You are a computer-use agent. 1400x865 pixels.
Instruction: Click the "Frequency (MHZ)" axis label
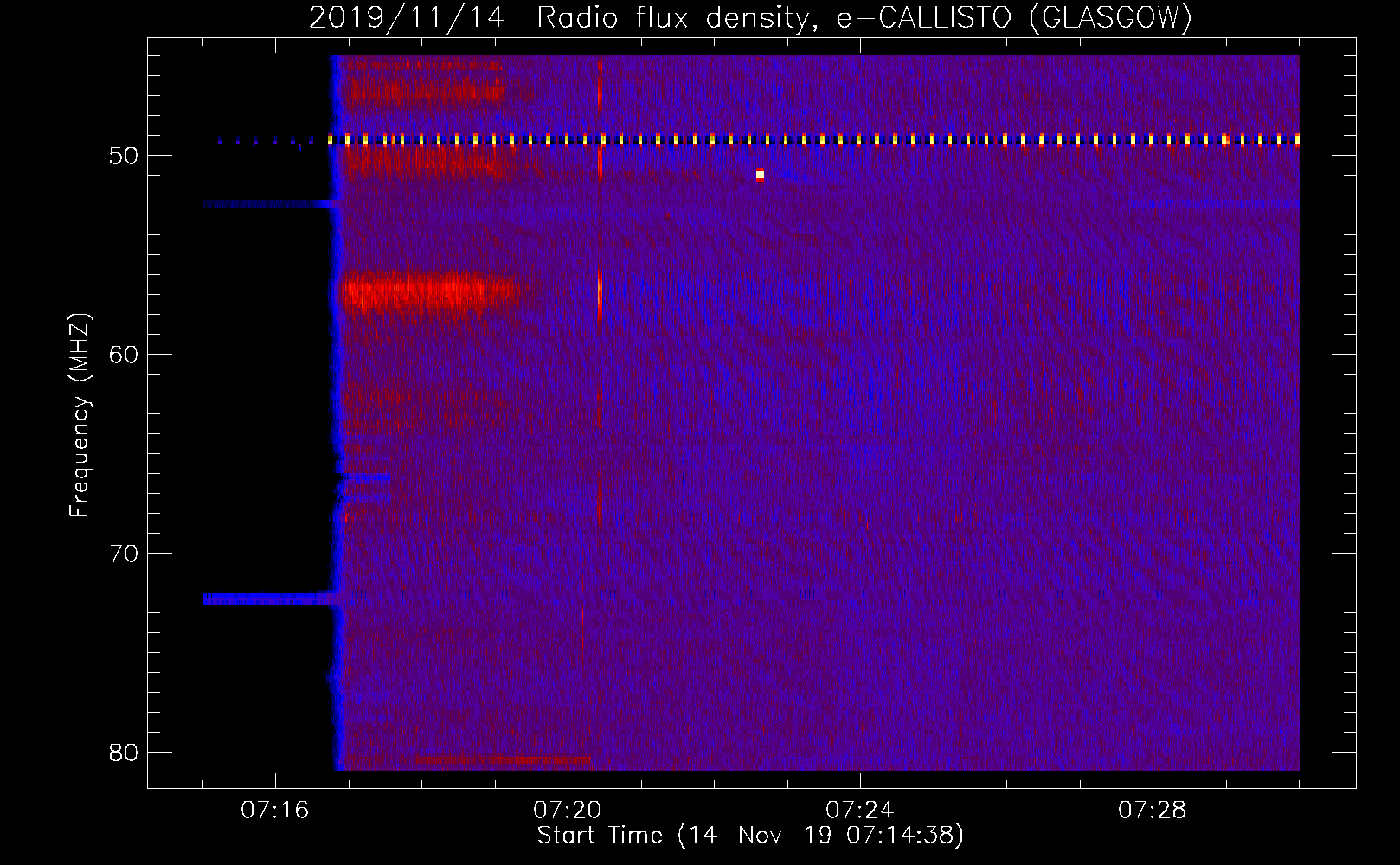tap(80, 415)
